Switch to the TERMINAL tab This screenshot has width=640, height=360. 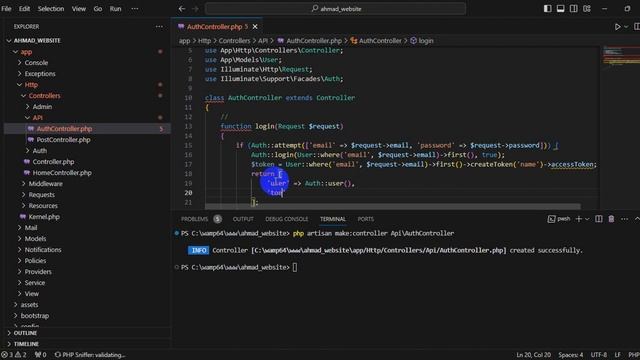click(x=333, y=219)
